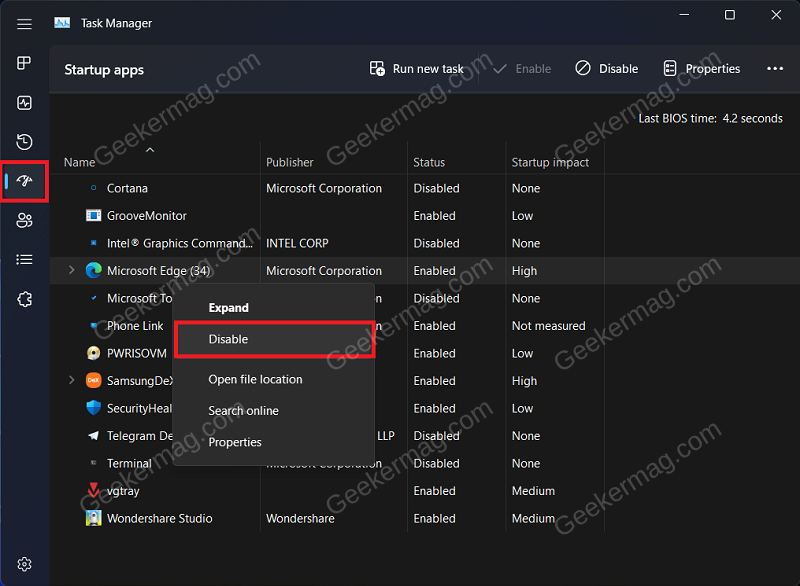The image size is (800, 586).
Task: Click the Last BIOS time value
Action: 752,118
